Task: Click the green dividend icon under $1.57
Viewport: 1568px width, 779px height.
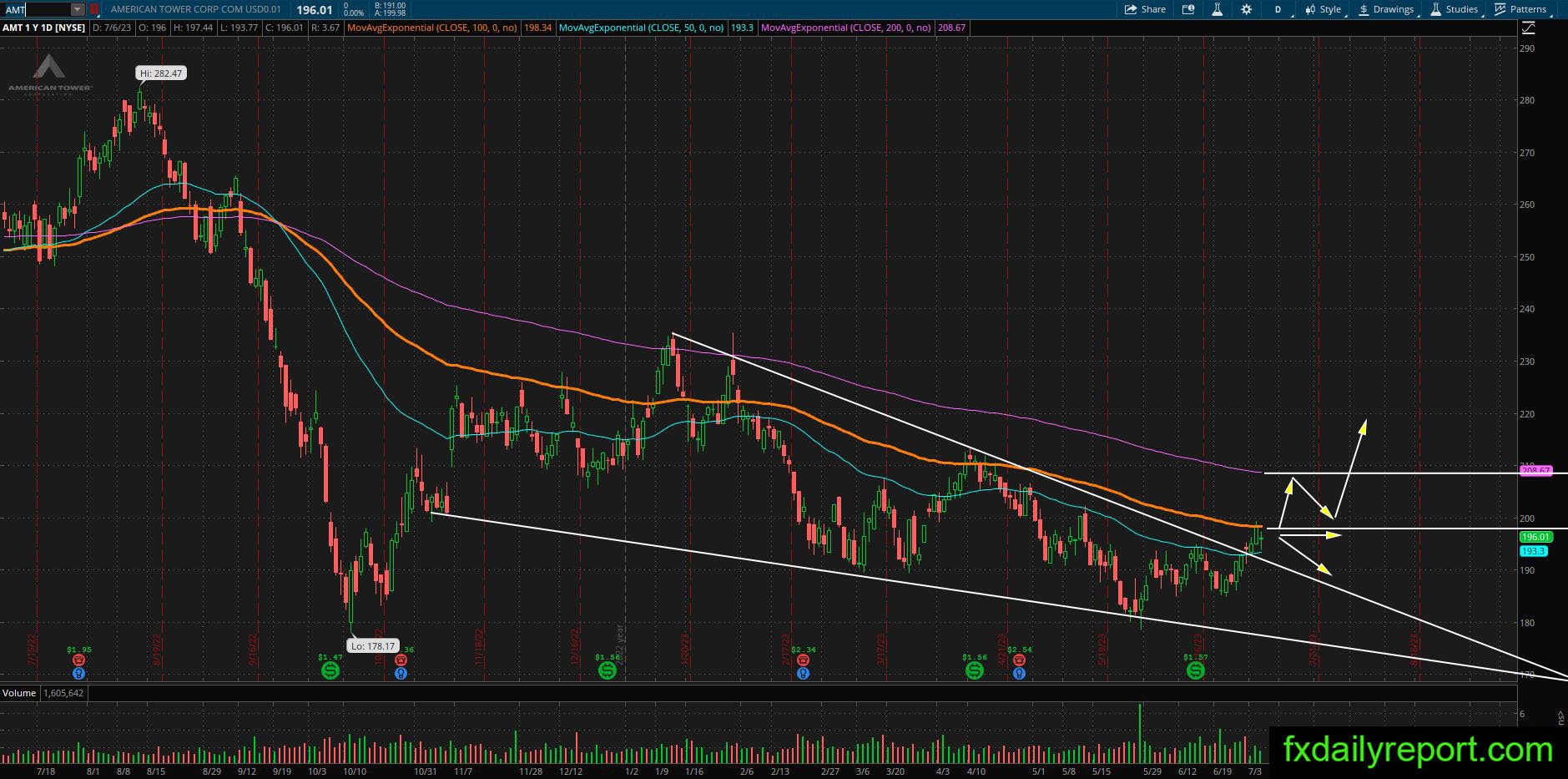Action: pos(1196,670)
